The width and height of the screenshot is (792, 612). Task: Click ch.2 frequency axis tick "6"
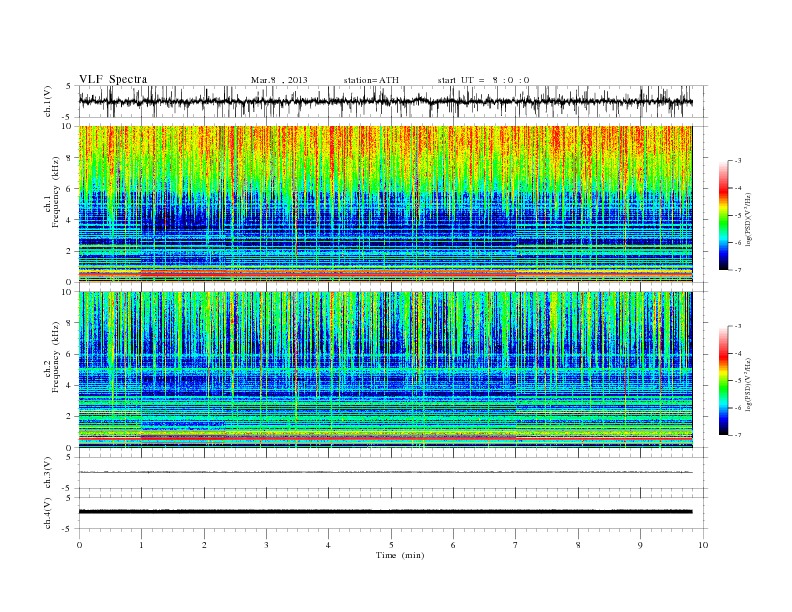point(70,354)
